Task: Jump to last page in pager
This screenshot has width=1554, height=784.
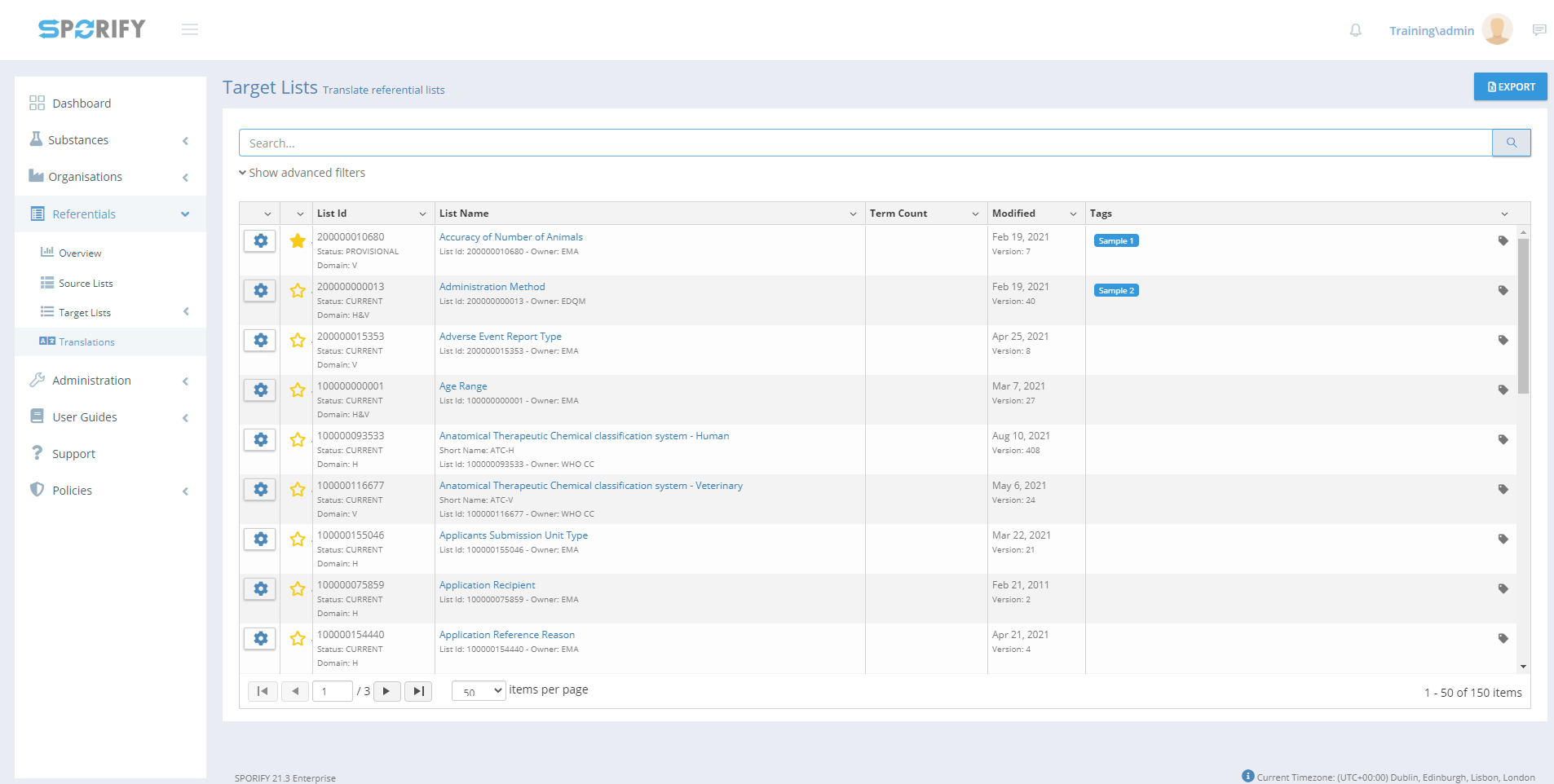Action: 418,691
